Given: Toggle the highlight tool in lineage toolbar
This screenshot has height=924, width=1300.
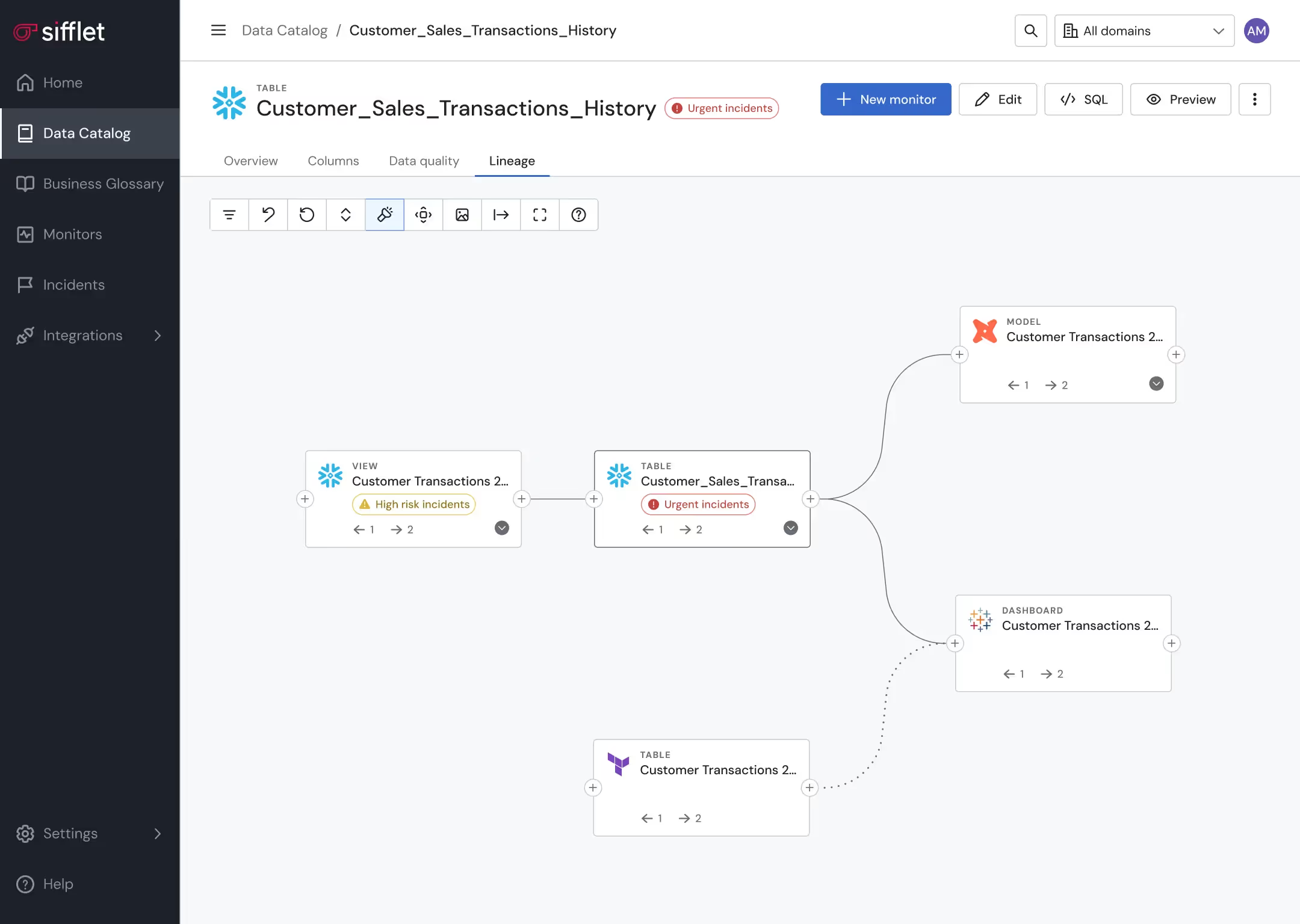Looking at the screenshot, I should [x=385, y=215].
